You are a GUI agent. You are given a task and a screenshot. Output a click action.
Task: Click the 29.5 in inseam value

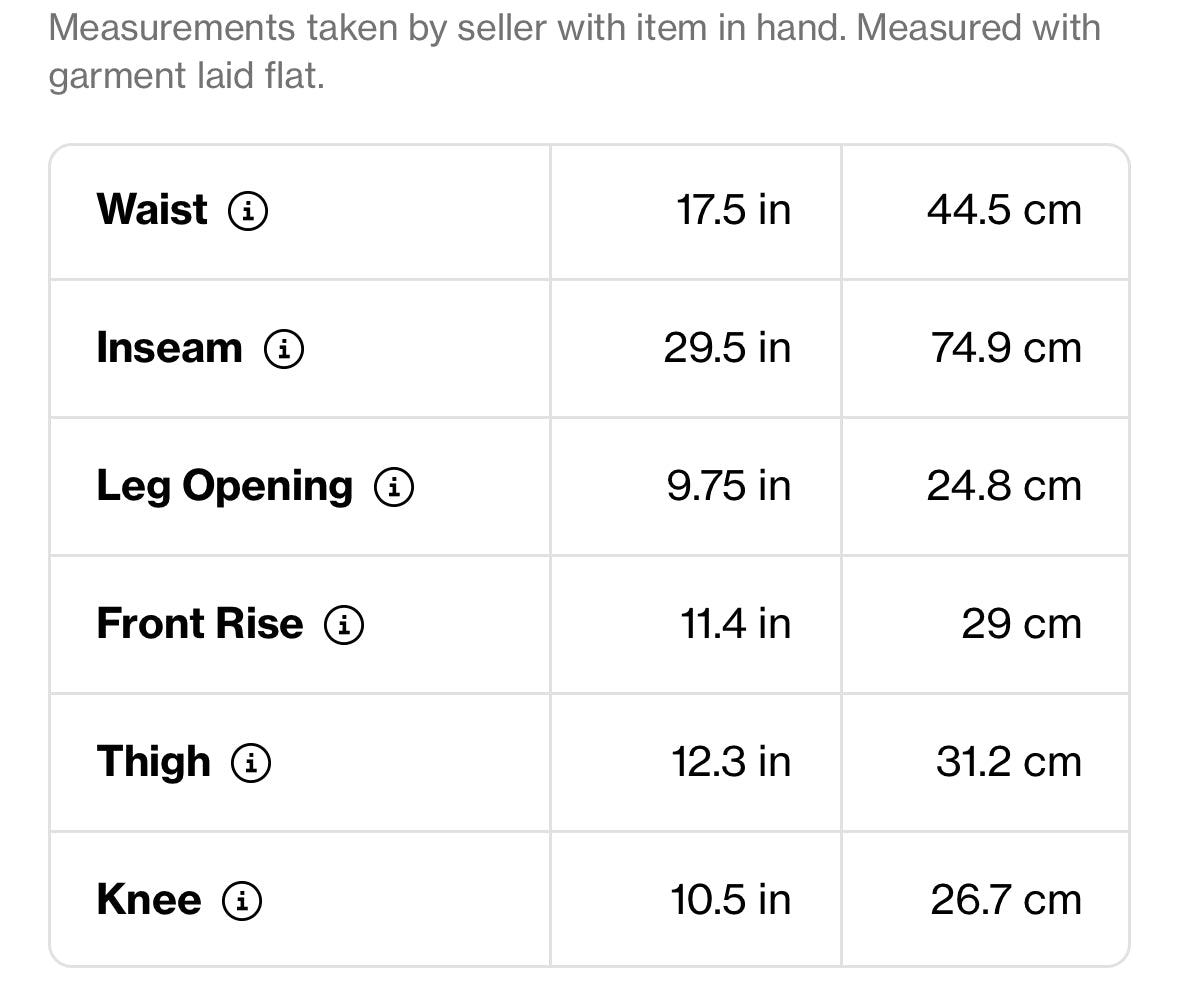(727, 348)
